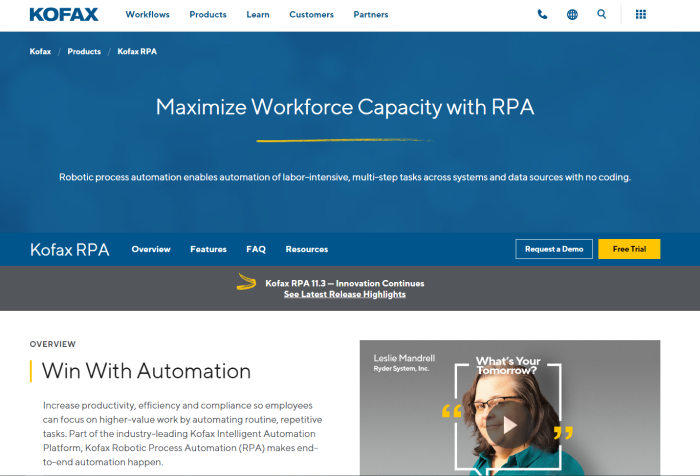
Task: Expand the Customers navigation menu
Action: click(312, 15)
